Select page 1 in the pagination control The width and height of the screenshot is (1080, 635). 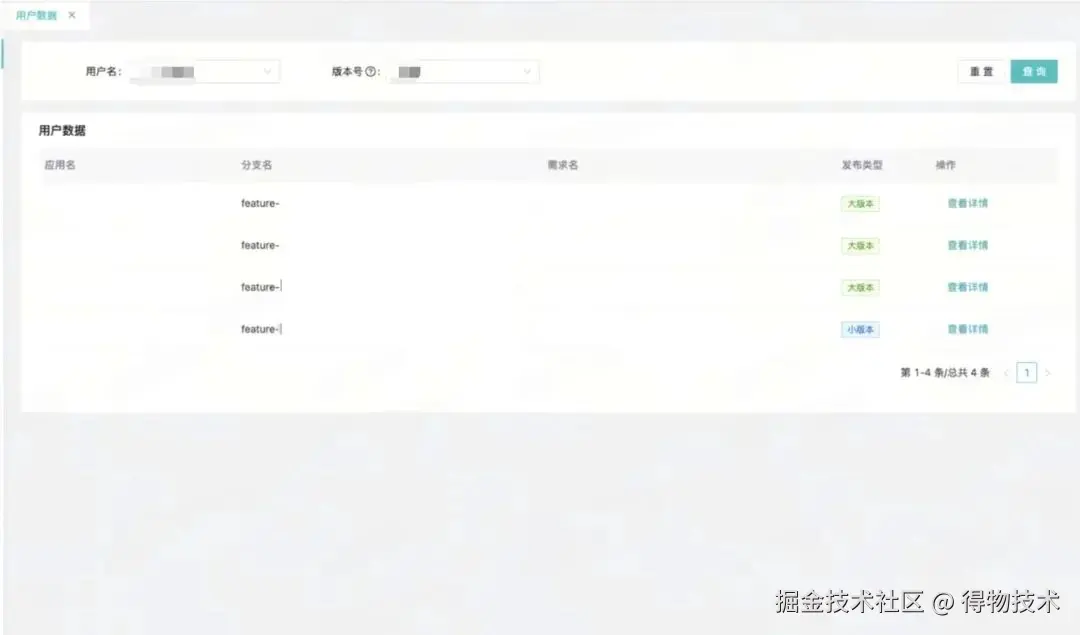tap(1026, 372)
